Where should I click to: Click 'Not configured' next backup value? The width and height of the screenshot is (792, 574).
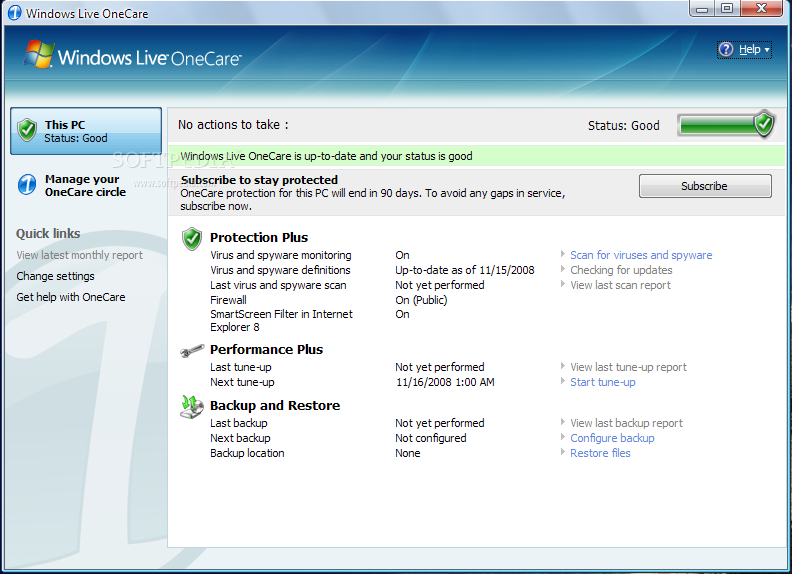[x=431, y=439]
